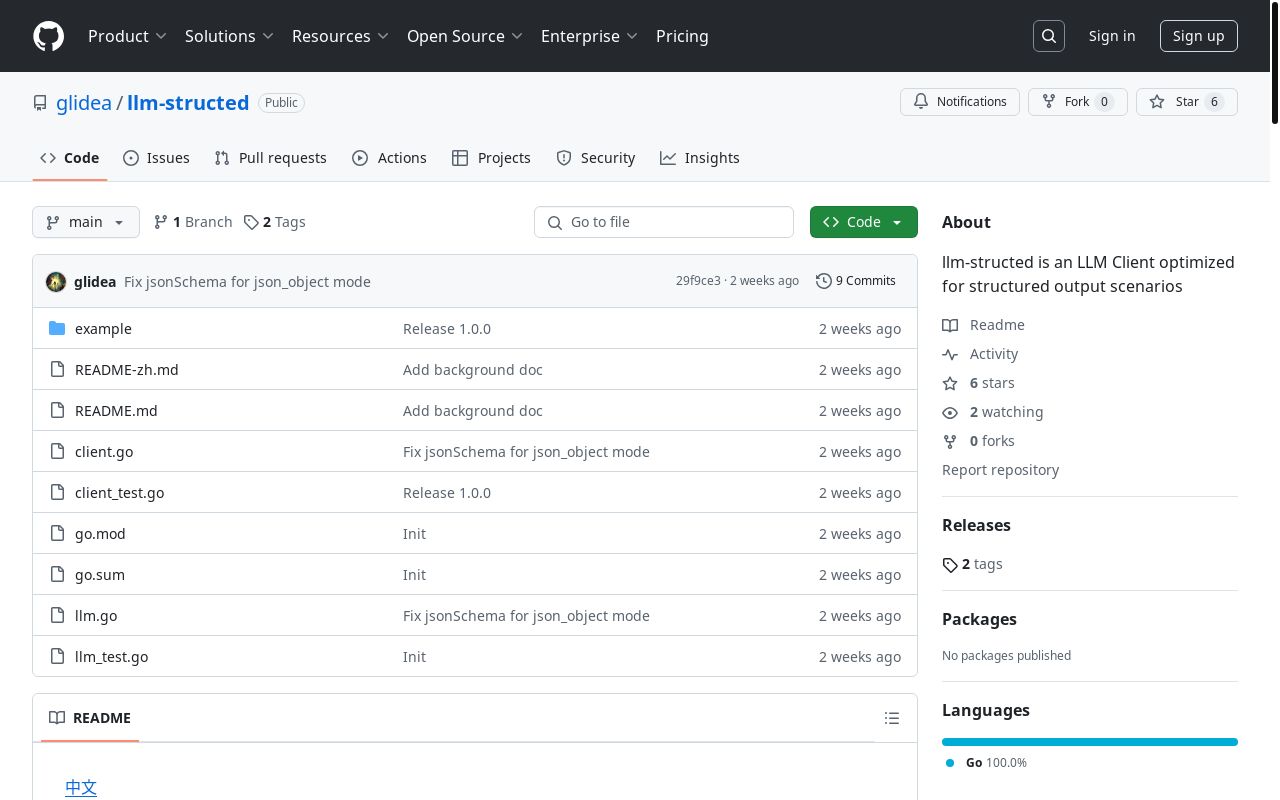Viewport: 1280px width, 800px height.
Task: Click the Go language color bar
Action: point(1089,742)
